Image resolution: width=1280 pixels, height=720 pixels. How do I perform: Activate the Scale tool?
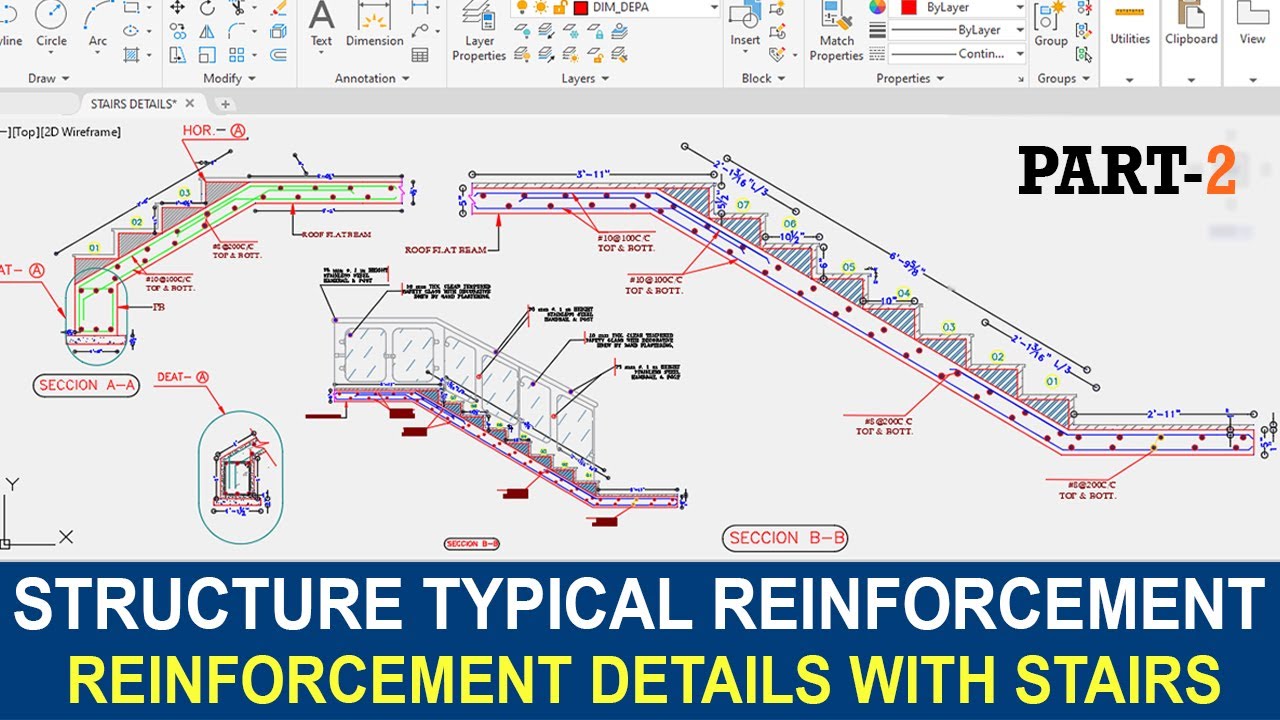click(207, 55)
